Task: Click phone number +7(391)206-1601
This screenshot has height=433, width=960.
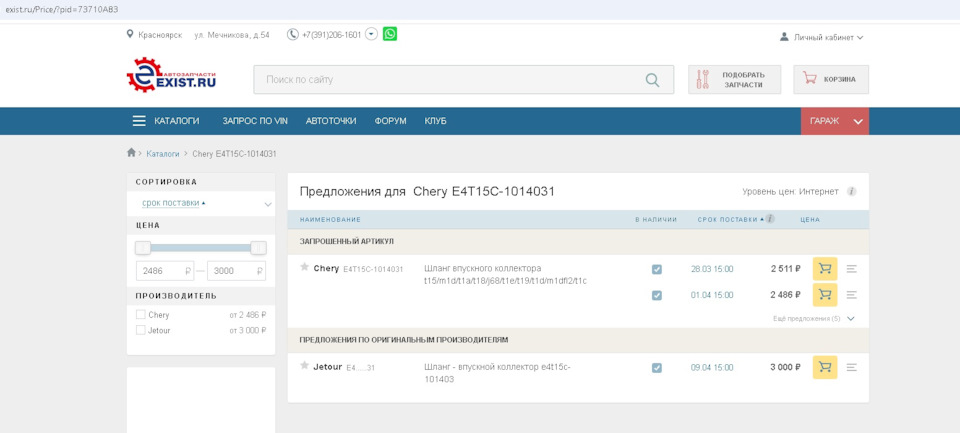Action: pos(331,35)
